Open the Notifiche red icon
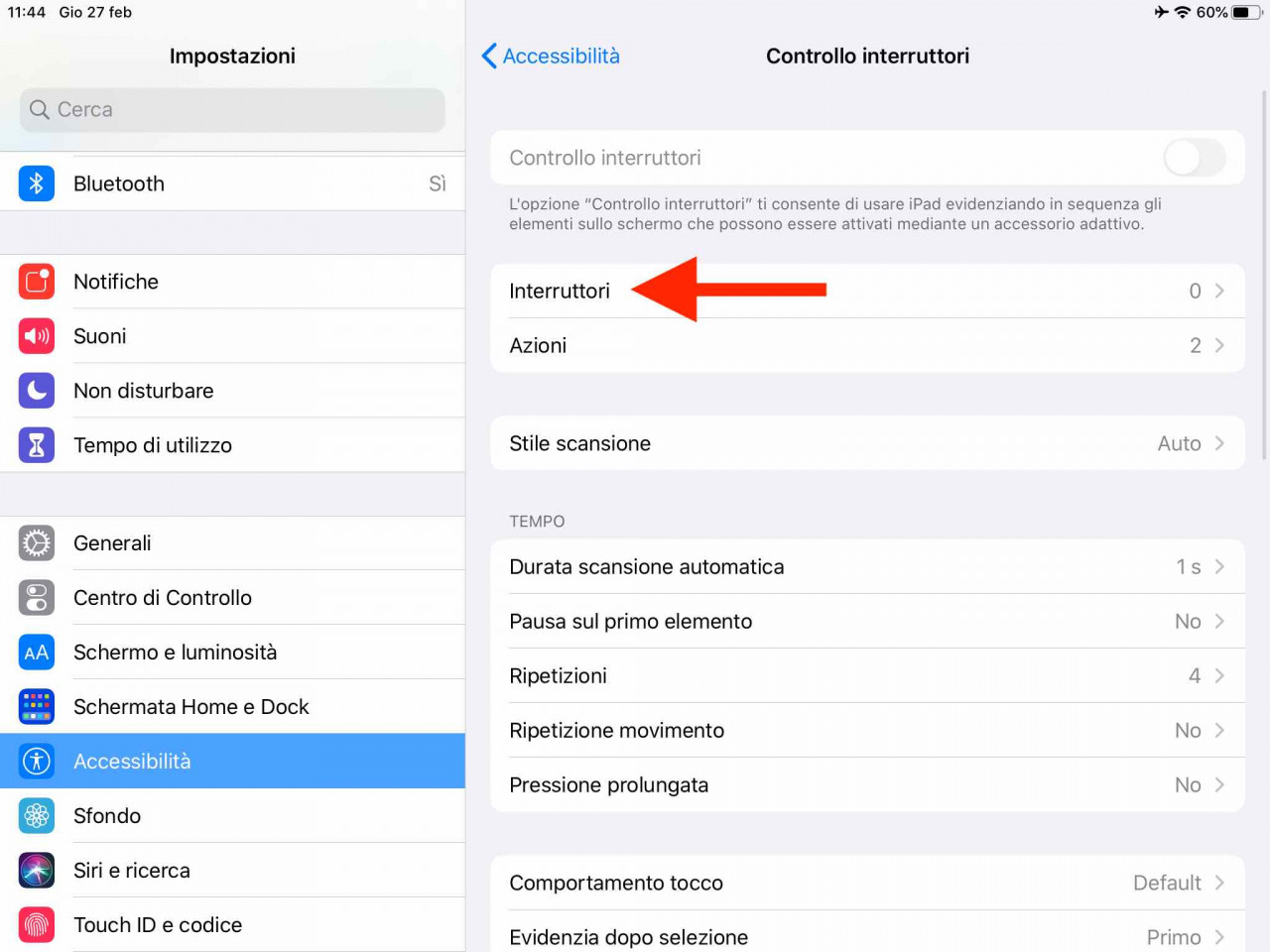 tap(37, 282)
